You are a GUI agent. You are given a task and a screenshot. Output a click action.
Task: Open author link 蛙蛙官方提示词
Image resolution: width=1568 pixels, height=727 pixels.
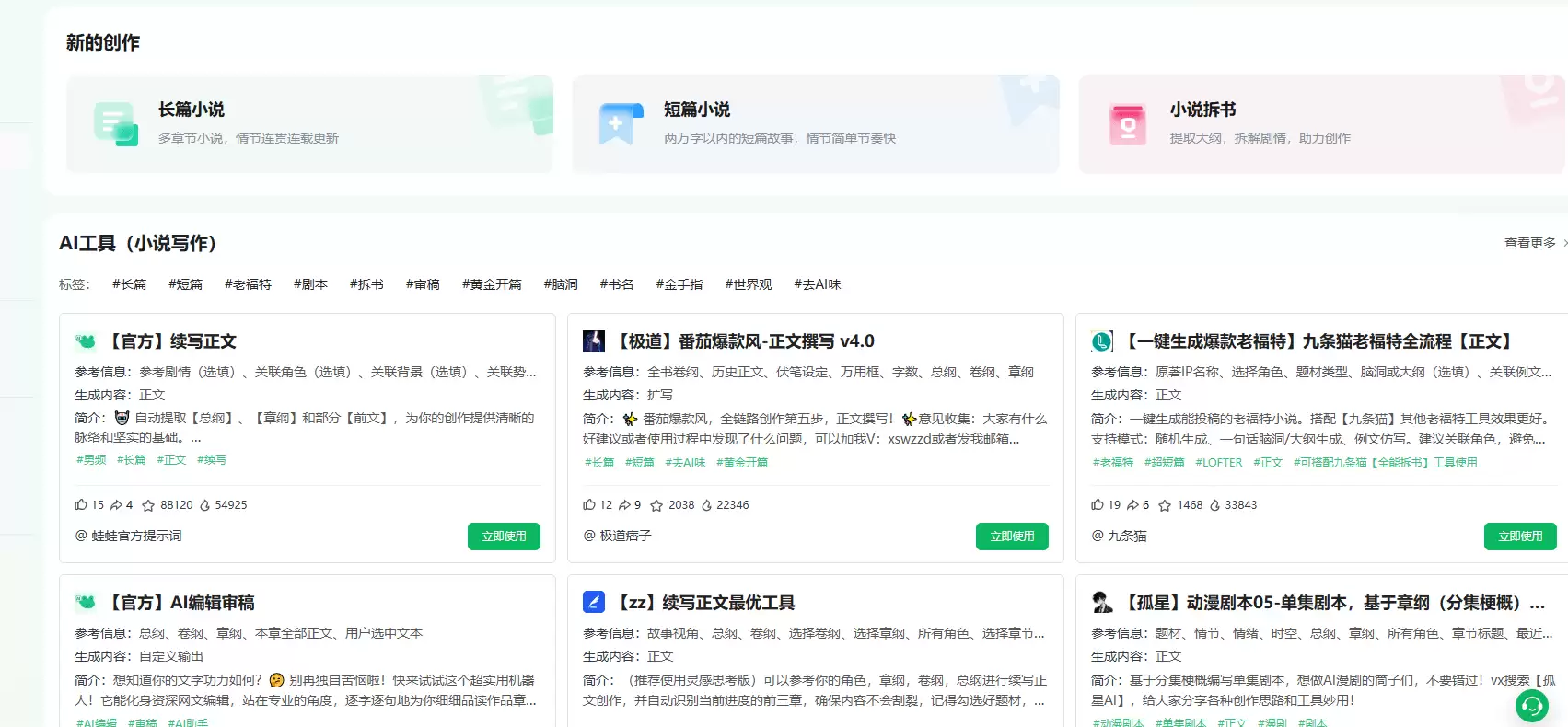128,536
